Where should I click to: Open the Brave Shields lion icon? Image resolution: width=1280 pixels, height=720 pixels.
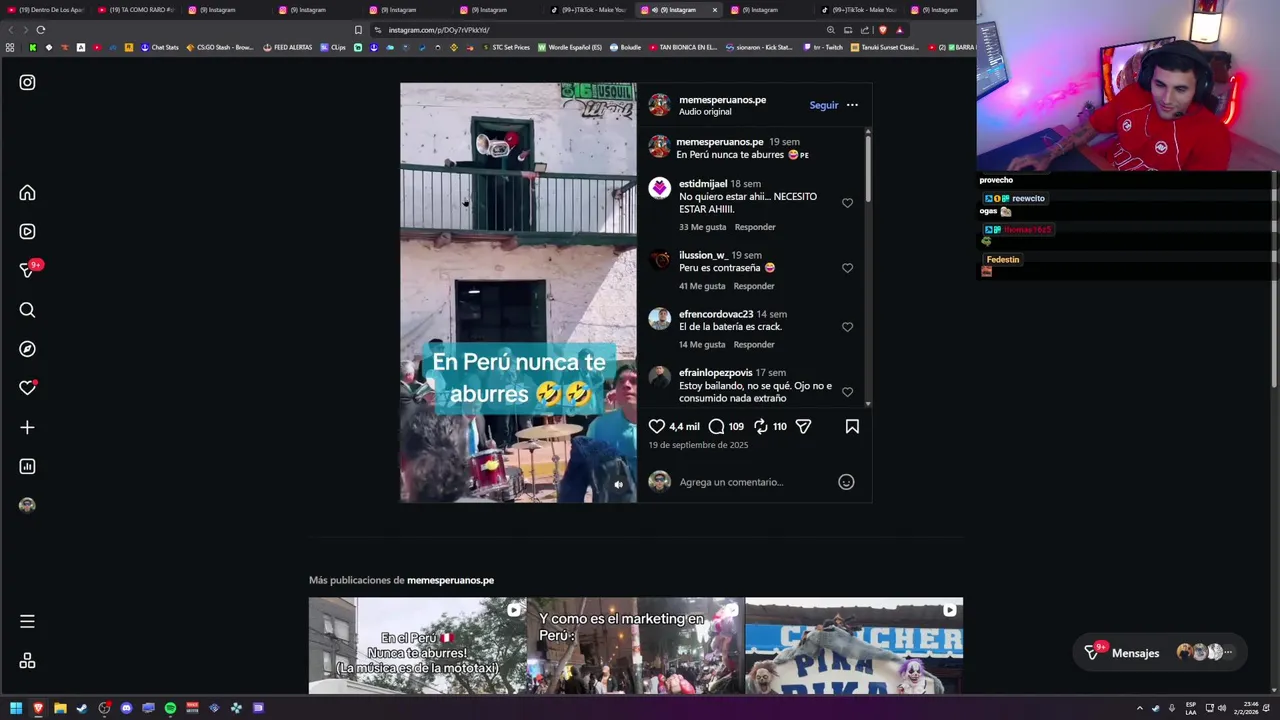pyautogui.click(x=882, y=30)
